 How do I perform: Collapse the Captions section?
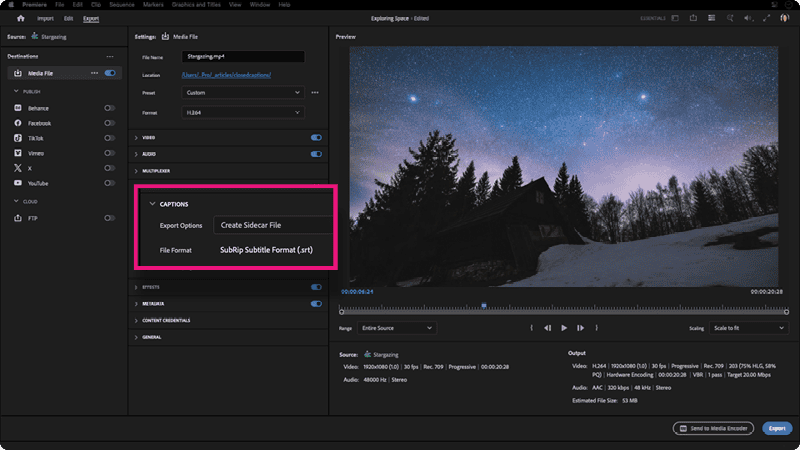tap(152, 204)
